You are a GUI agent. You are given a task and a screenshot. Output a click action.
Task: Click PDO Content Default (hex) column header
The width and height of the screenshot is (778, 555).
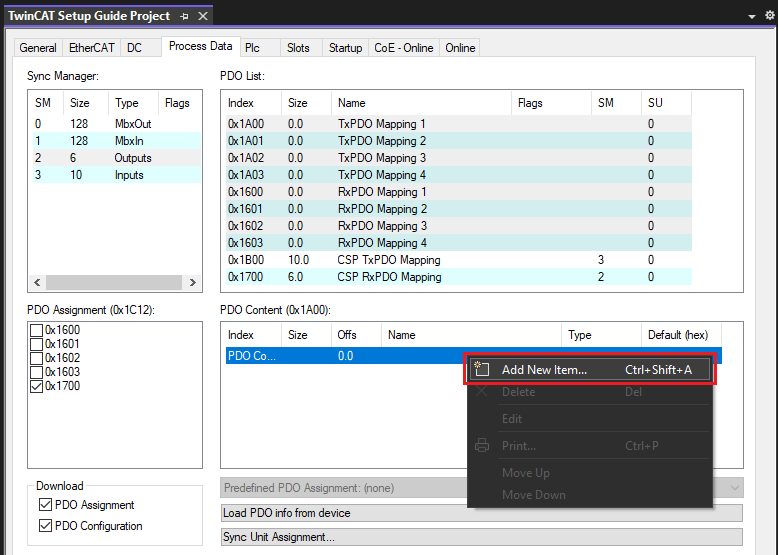point(681,335)
